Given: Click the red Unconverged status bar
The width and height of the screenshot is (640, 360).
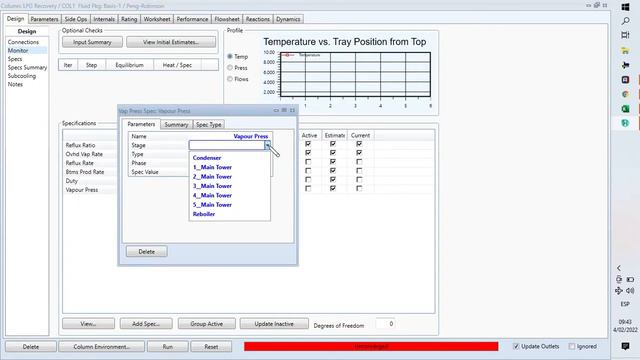Looking at the screenshot, I should point(371,346).
